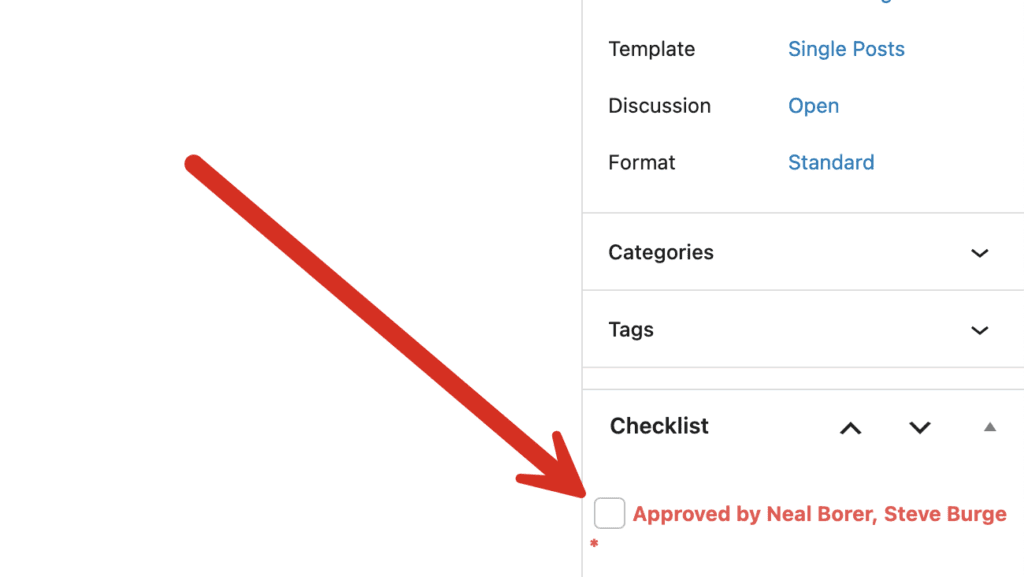Viewport: 1024px width, 577px height.
Task: Change the Standard post format link
Action: (x=831, y=162)
